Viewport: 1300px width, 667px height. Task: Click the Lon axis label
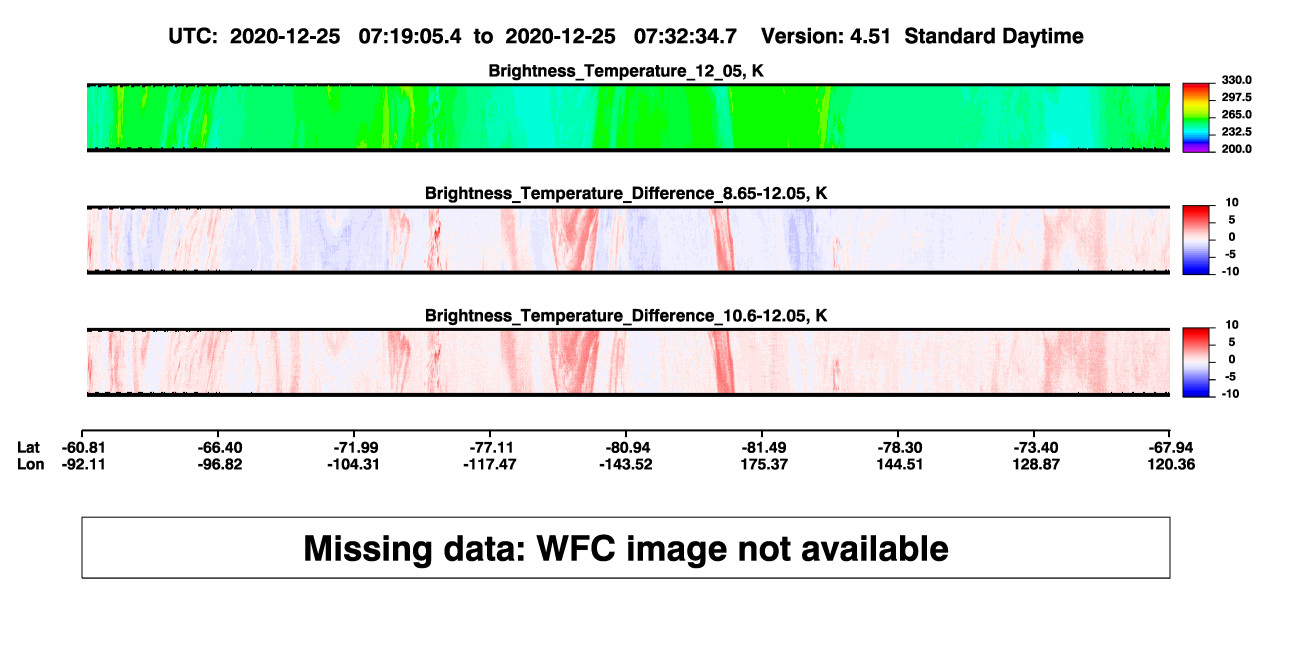pyautogui.click(x=30, y=464)
